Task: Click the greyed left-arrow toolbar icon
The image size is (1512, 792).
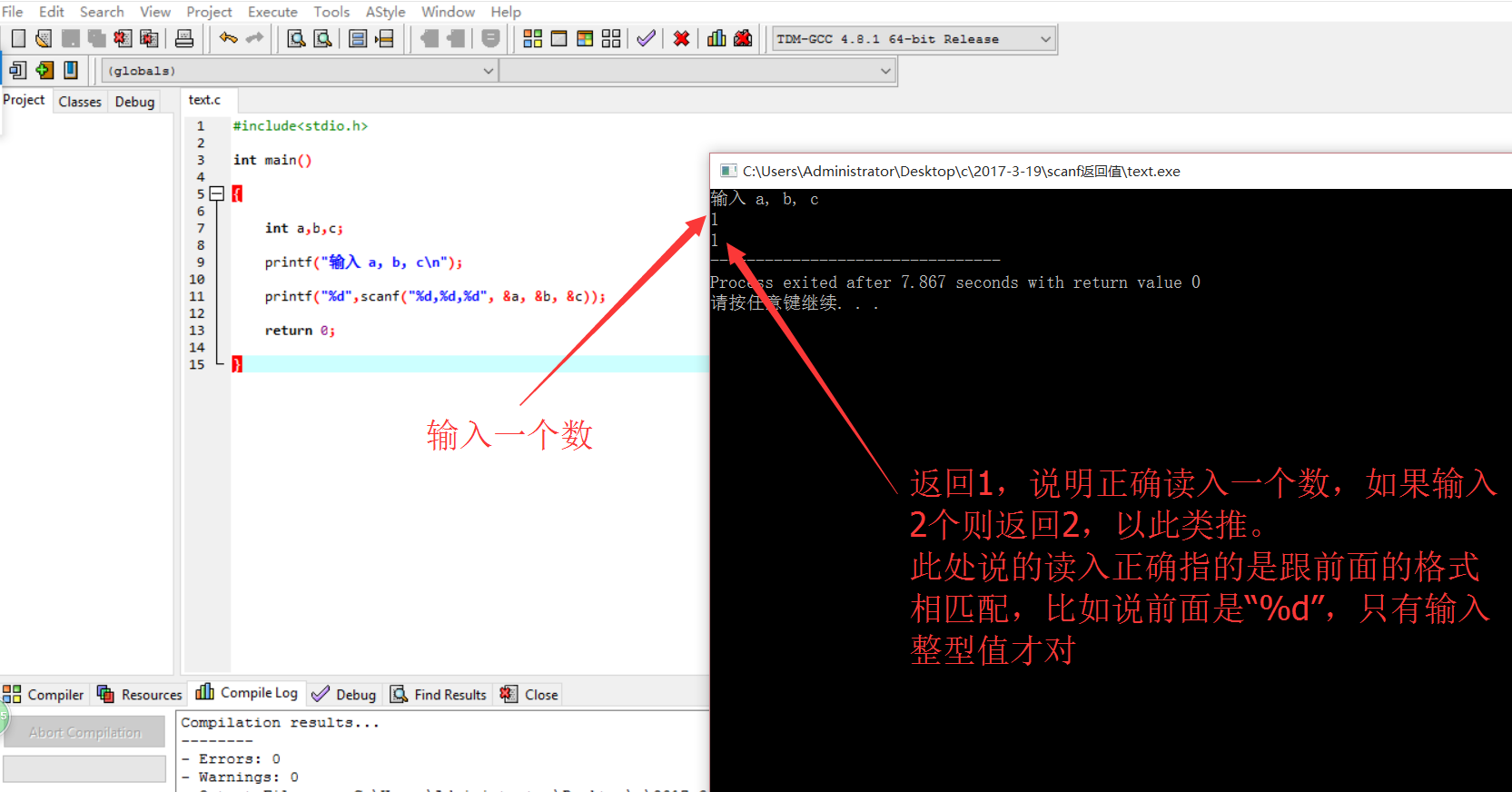Action: [430, 38]
